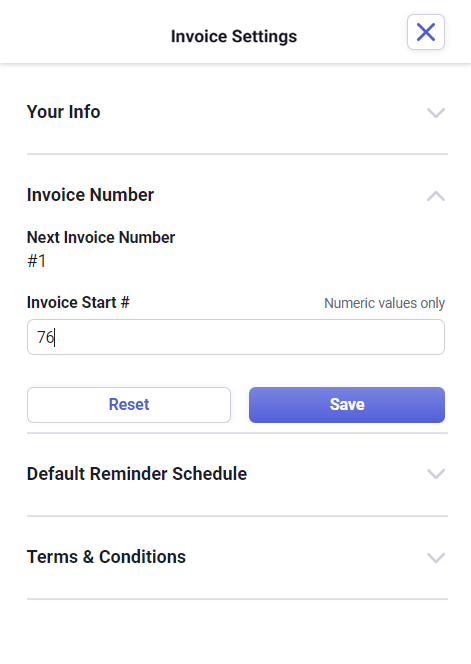This screenshot has height=664, width=471.
Task: Open Default Reminder Schedule section heading
Action: tap(137, 473)
